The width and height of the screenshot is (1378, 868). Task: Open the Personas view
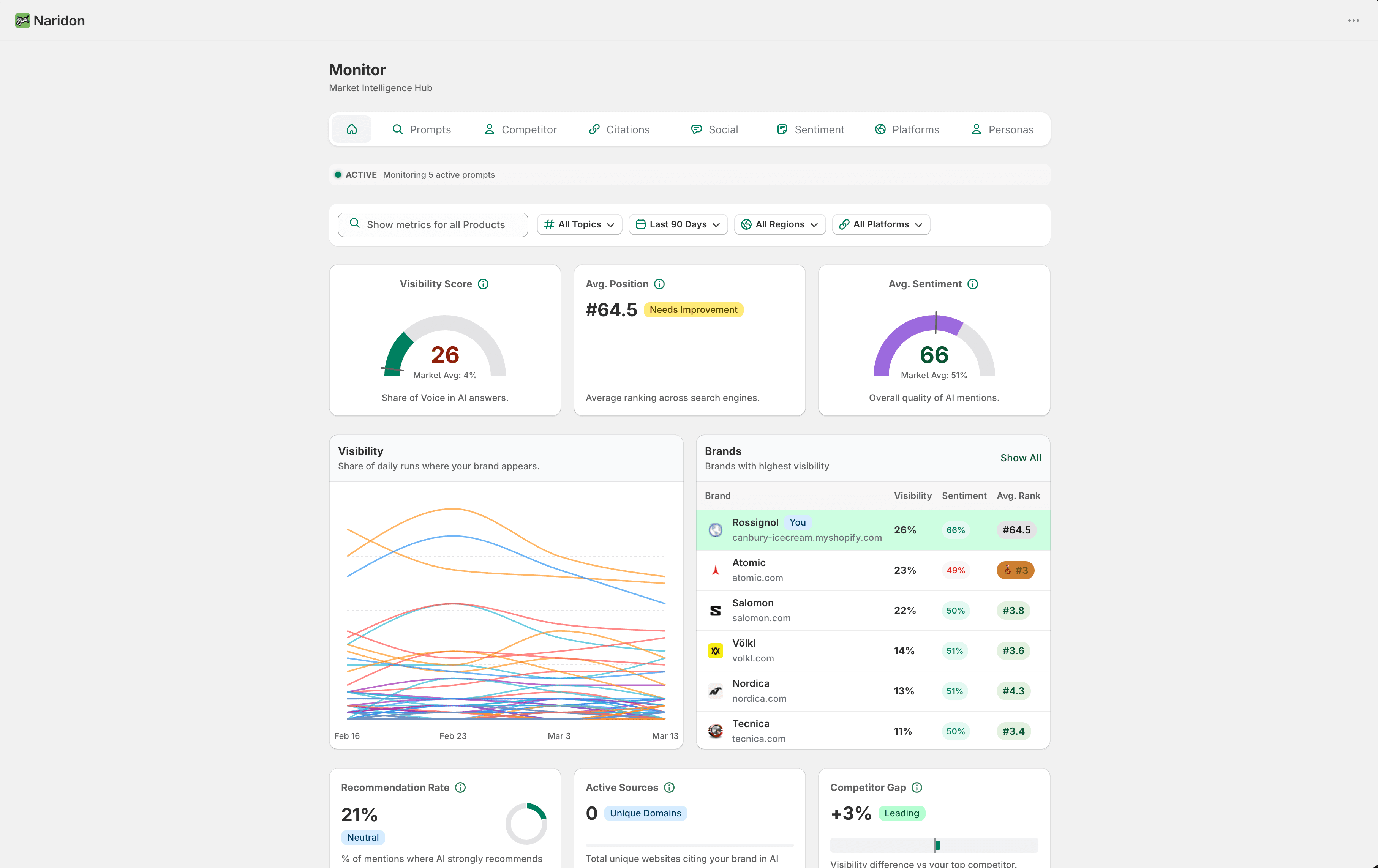pos(1002,129)
